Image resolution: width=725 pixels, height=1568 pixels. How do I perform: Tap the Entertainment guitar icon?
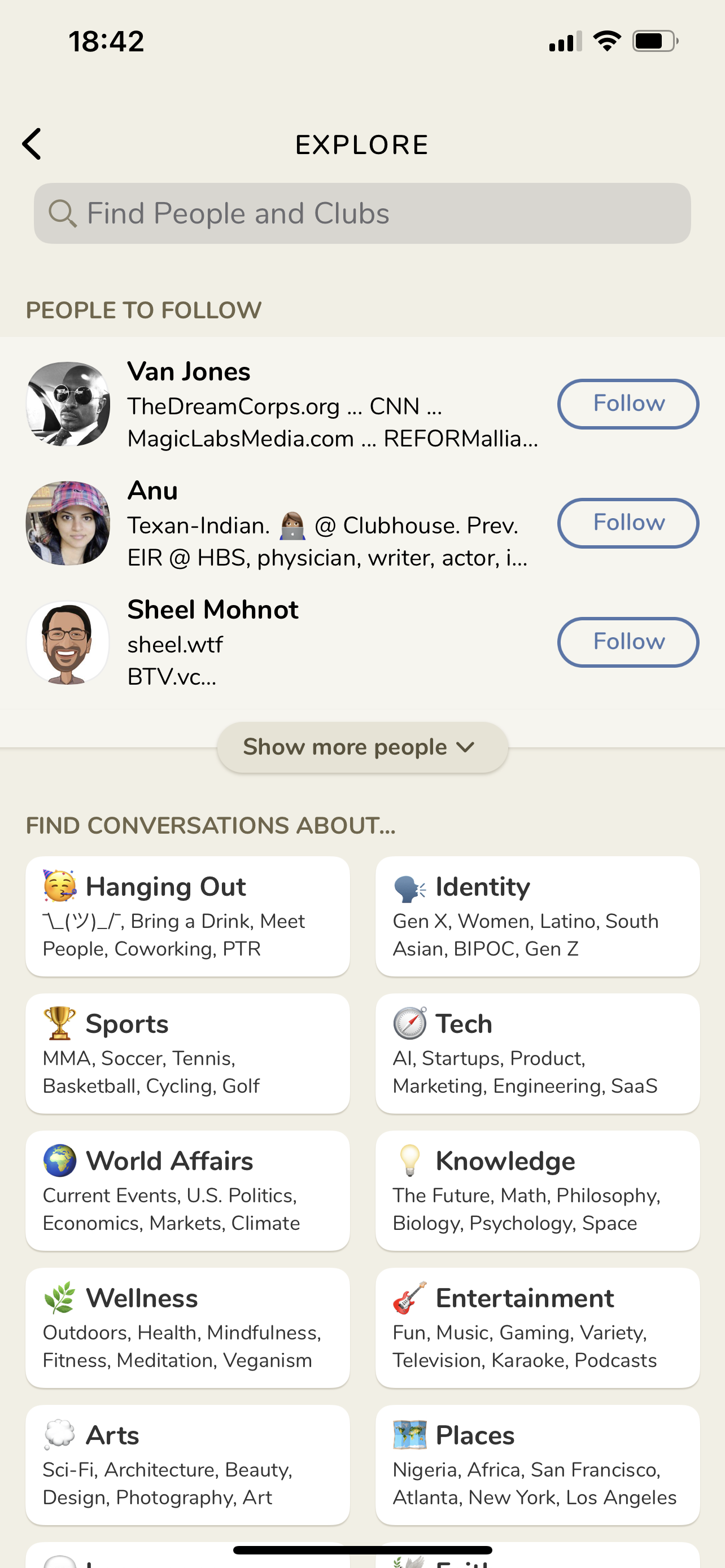click(410, 1298)
